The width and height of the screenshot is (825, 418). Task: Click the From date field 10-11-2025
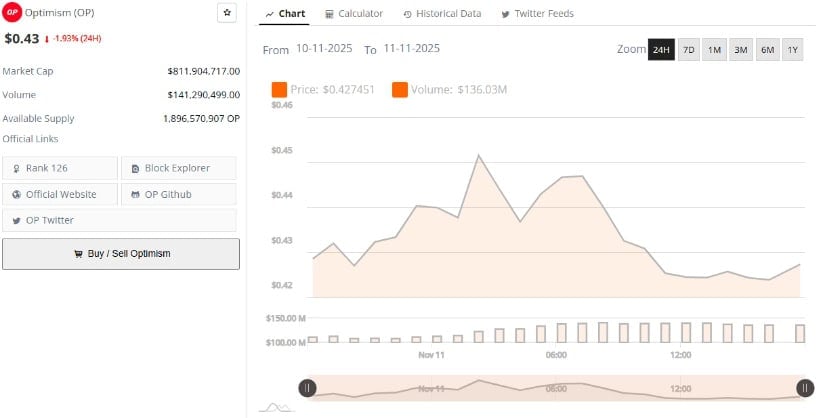tap(325, 49)
